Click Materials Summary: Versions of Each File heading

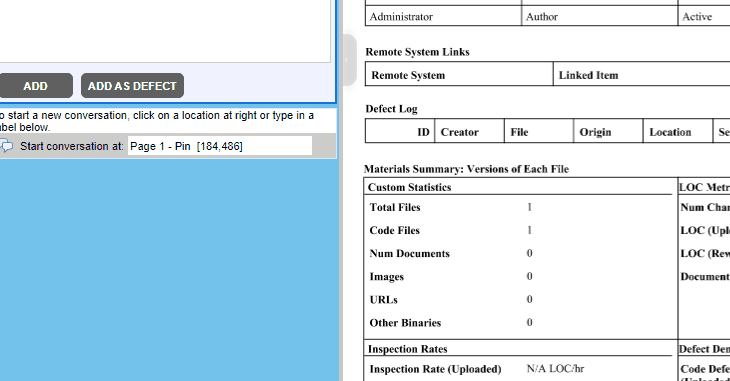tap(466, 169)
